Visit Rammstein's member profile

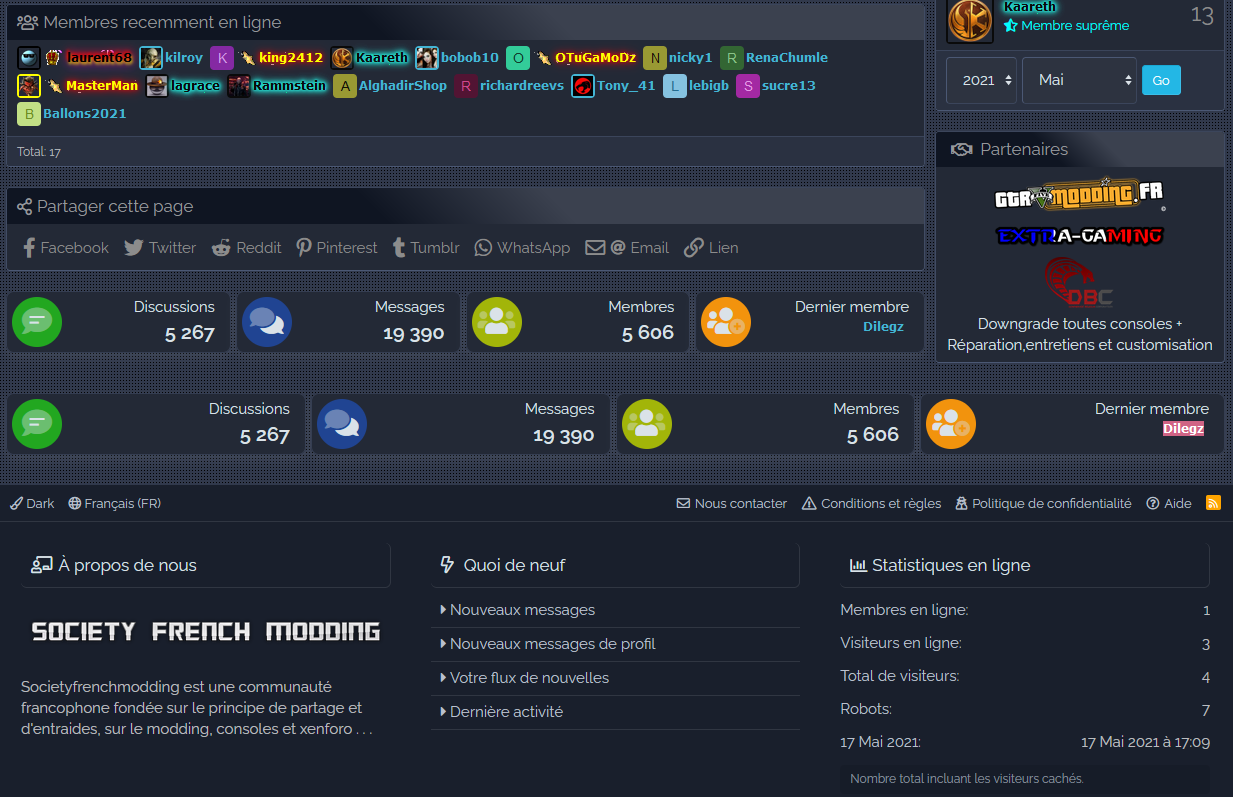pos(289,86)
